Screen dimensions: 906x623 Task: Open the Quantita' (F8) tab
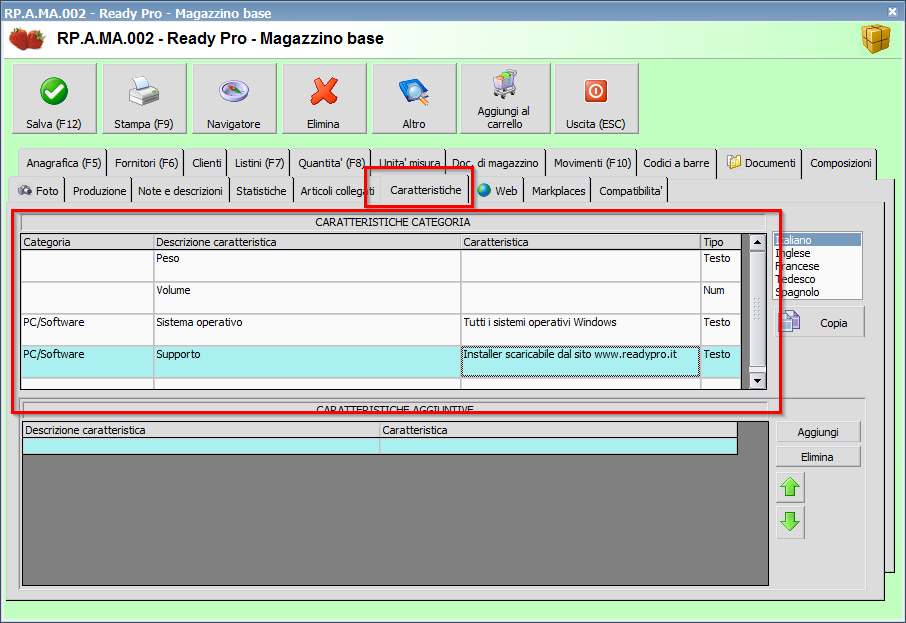tap(331, 164)
